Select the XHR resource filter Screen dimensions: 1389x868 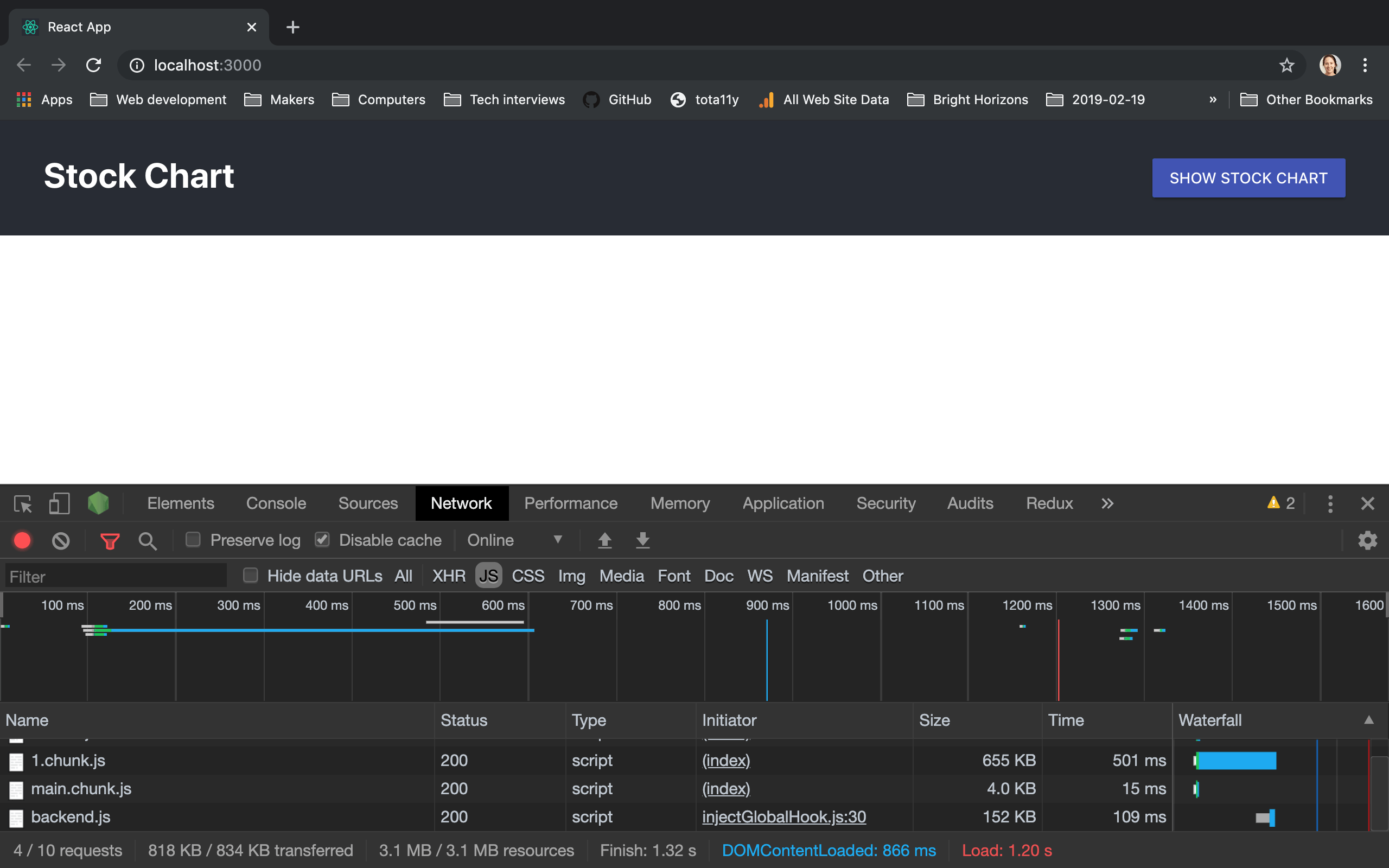[x=449, y=576]
